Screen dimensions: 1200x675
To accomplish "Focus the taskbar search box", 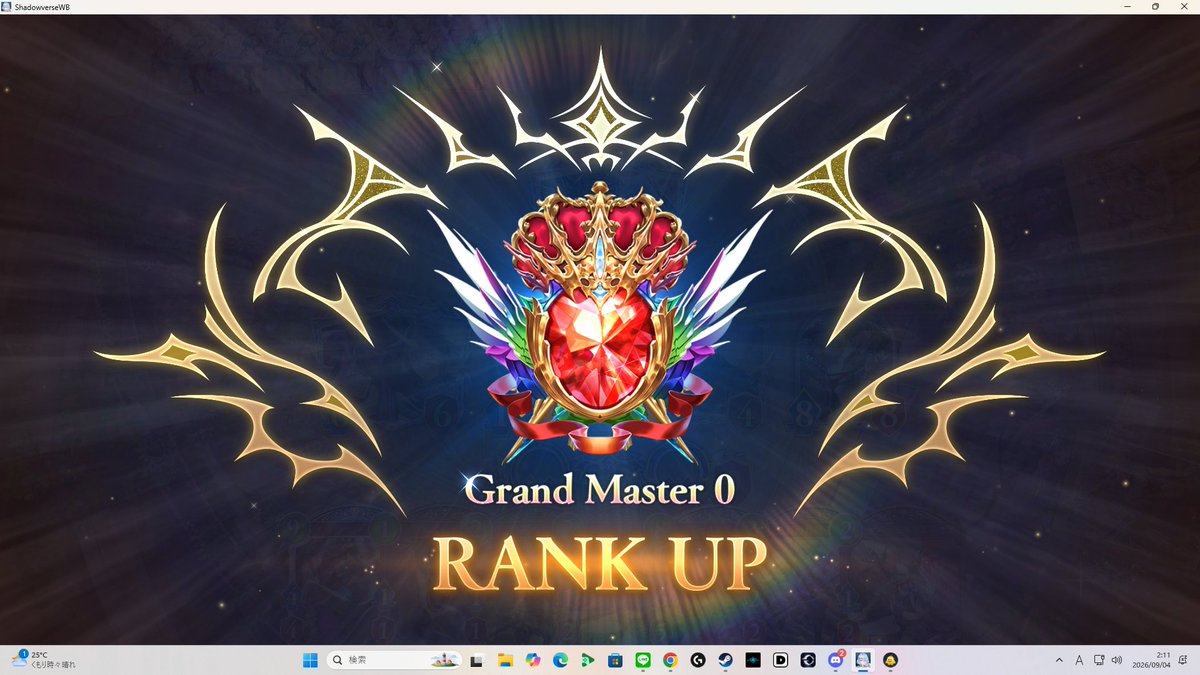I will [x=395, y=660].
